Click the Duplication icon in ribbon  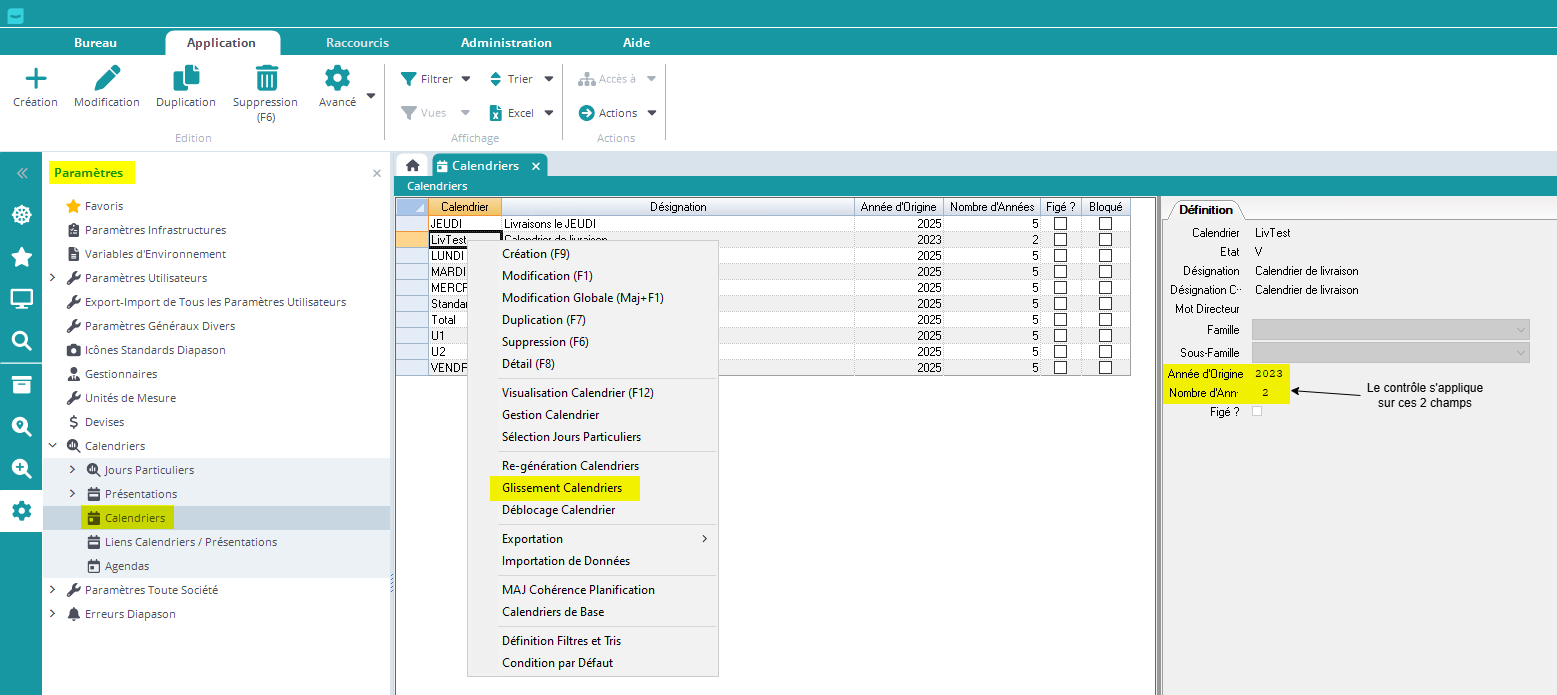point(186,79)
